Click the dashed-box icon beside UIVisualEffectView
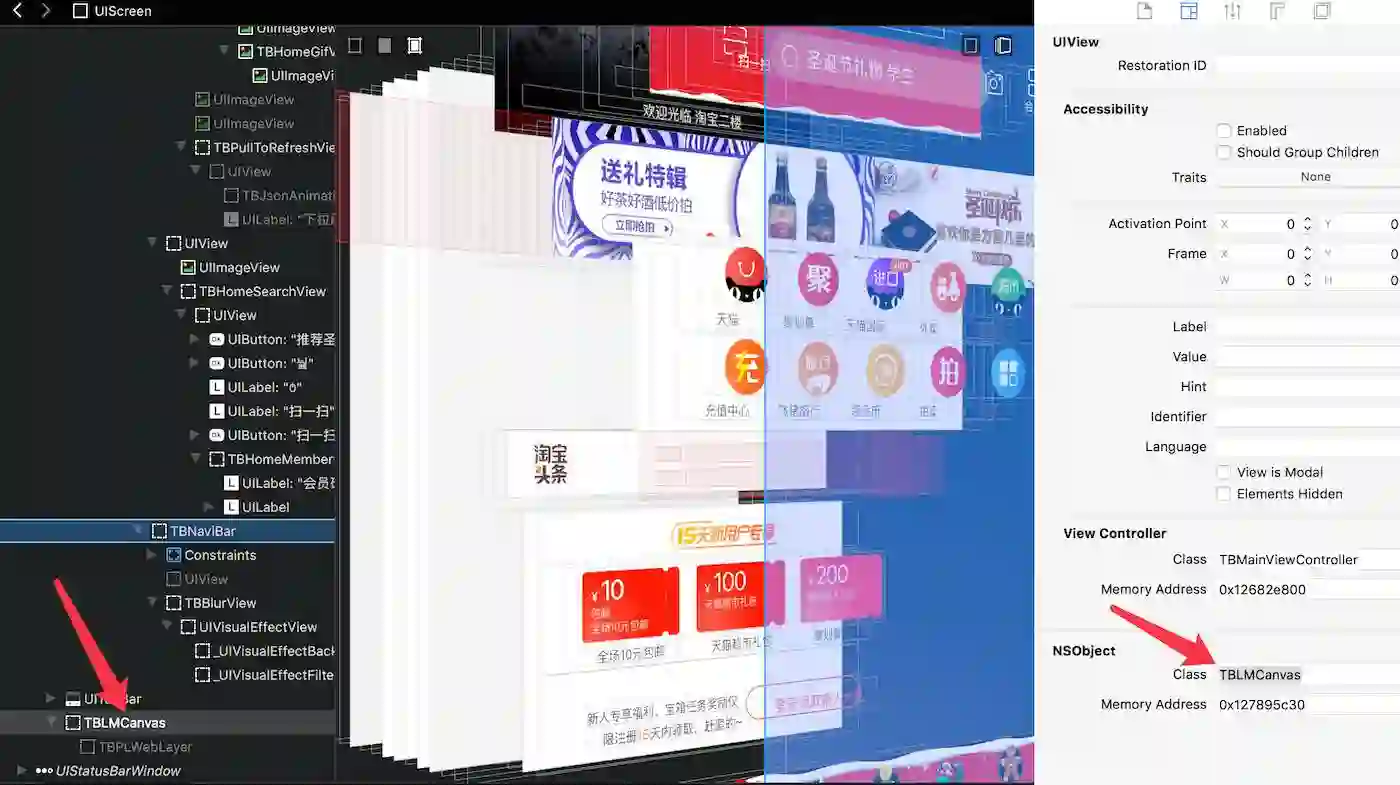The height and width of the screenshot is (785, 1400). 188,627
